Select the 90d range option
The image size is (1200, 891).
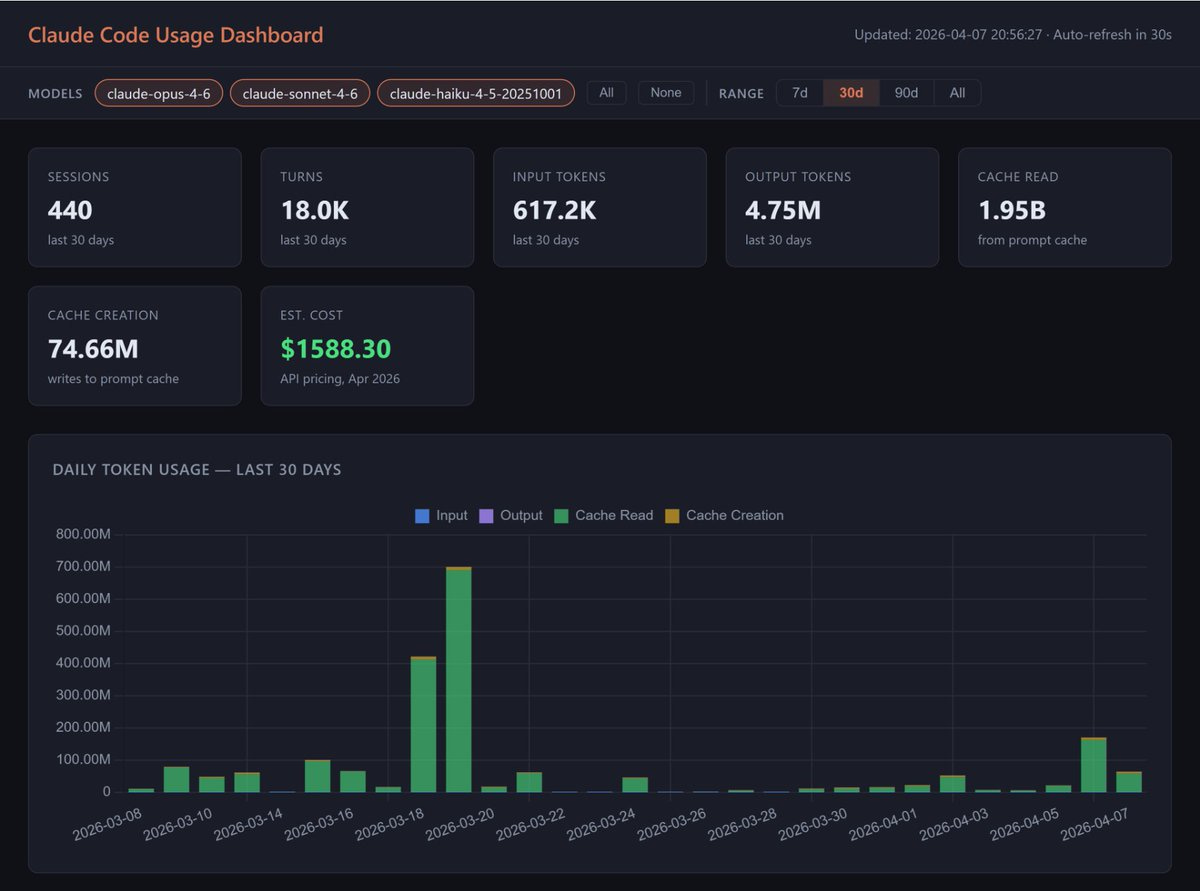(x=906, y=92)
